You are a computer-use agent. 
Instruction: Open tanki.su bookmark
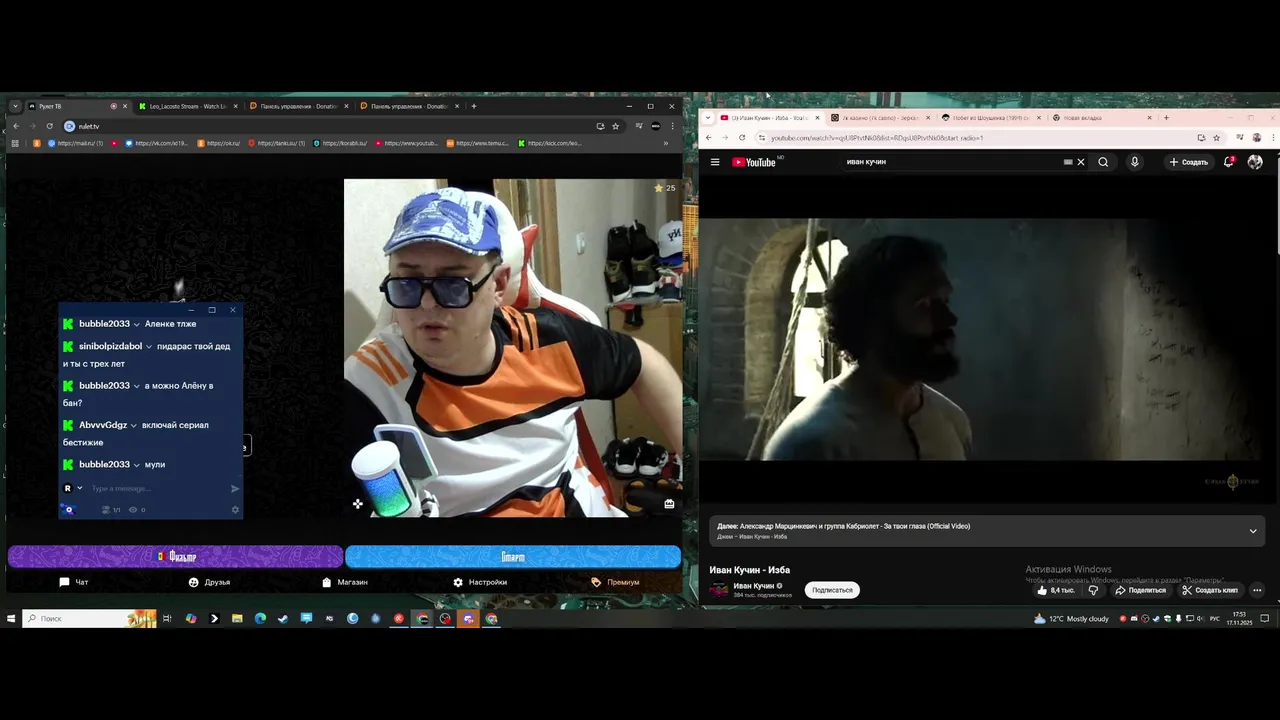(278, 143)
